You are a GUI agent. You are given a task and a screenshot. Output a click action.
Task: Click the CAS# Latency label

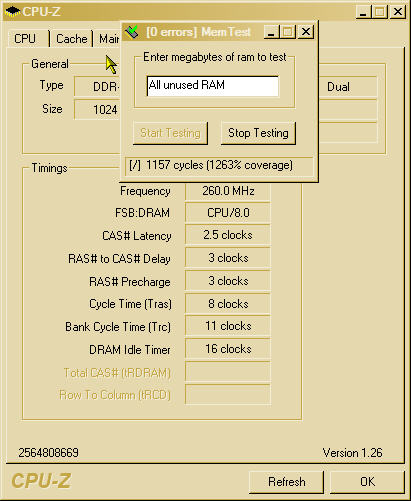pyautogui.click(x=137, y=236)
